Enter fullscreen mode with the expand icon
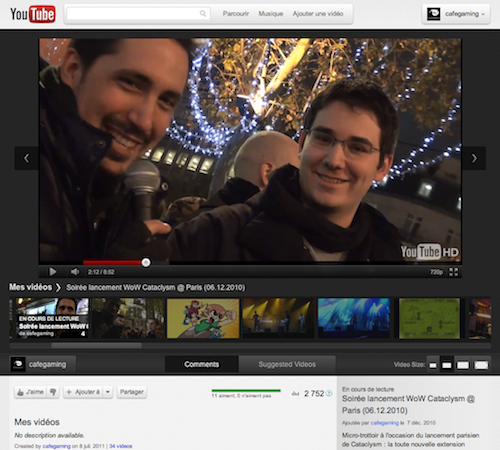500x450 pixels. point(453,272)
